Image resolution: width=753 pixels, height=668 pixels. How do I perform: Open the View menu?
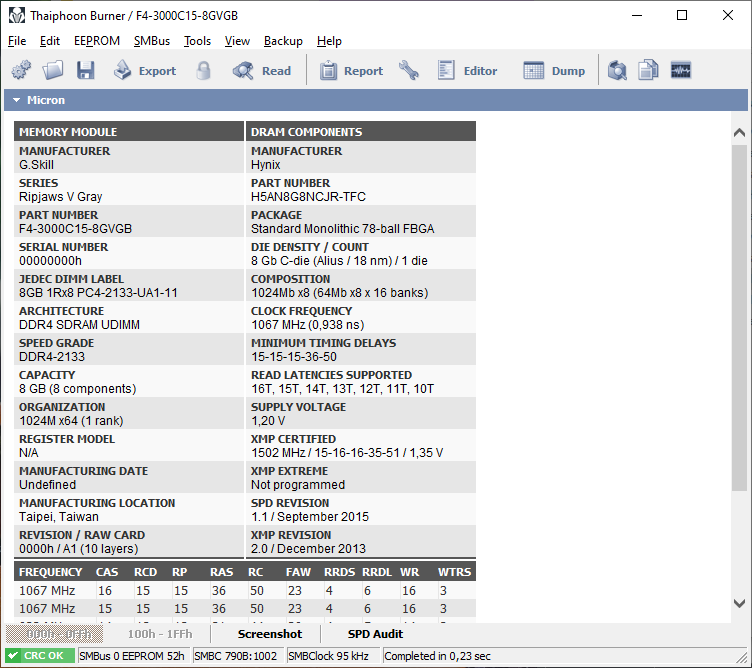[x=237, y=41]
